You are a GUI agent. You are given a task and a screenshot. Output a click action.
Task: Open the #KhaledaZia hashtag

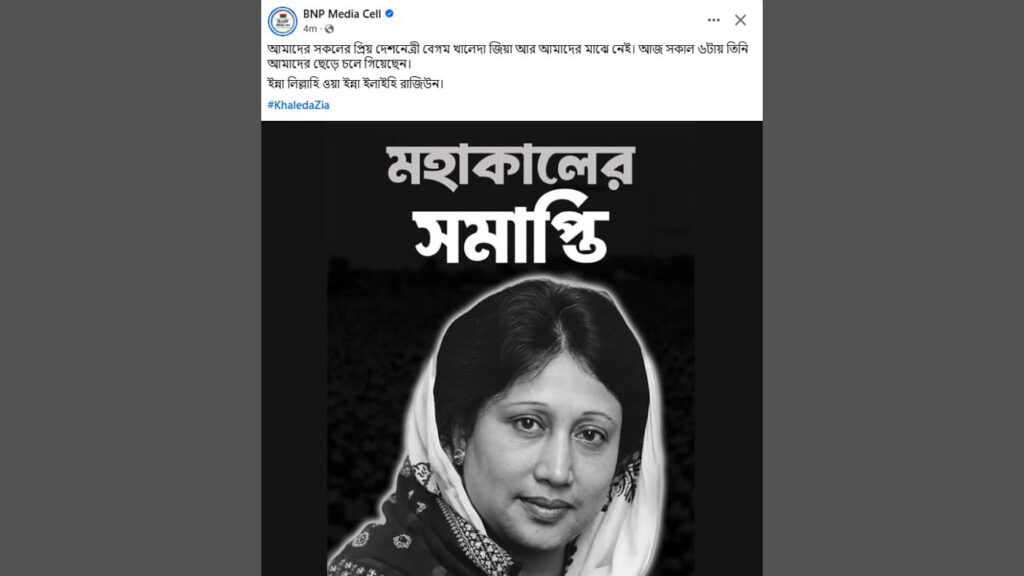298,105
